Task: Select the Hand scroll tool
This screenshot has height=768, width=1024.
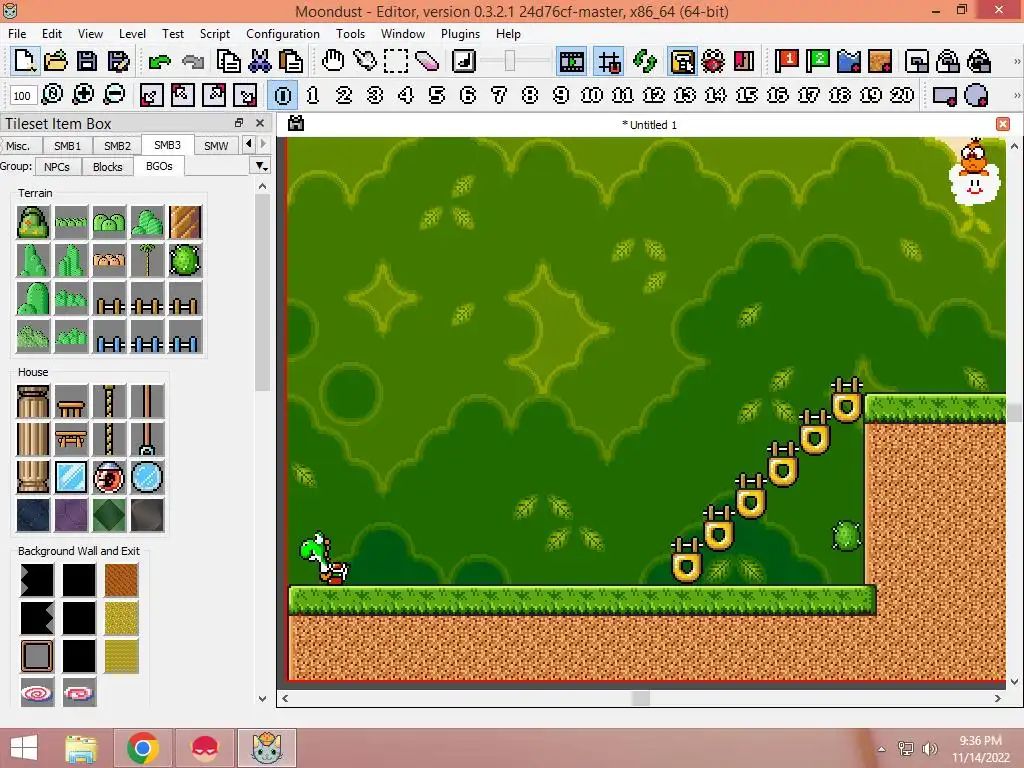Action: (x=333, y=61)
